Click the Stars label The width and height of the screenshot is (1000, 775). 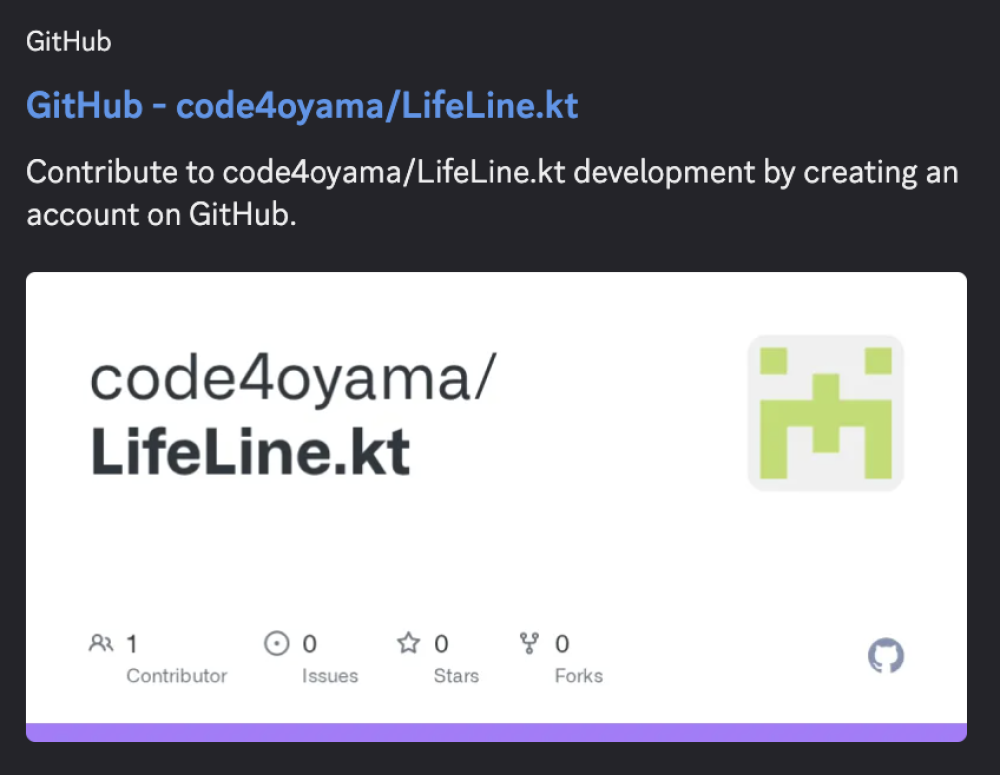click(456, 676)
